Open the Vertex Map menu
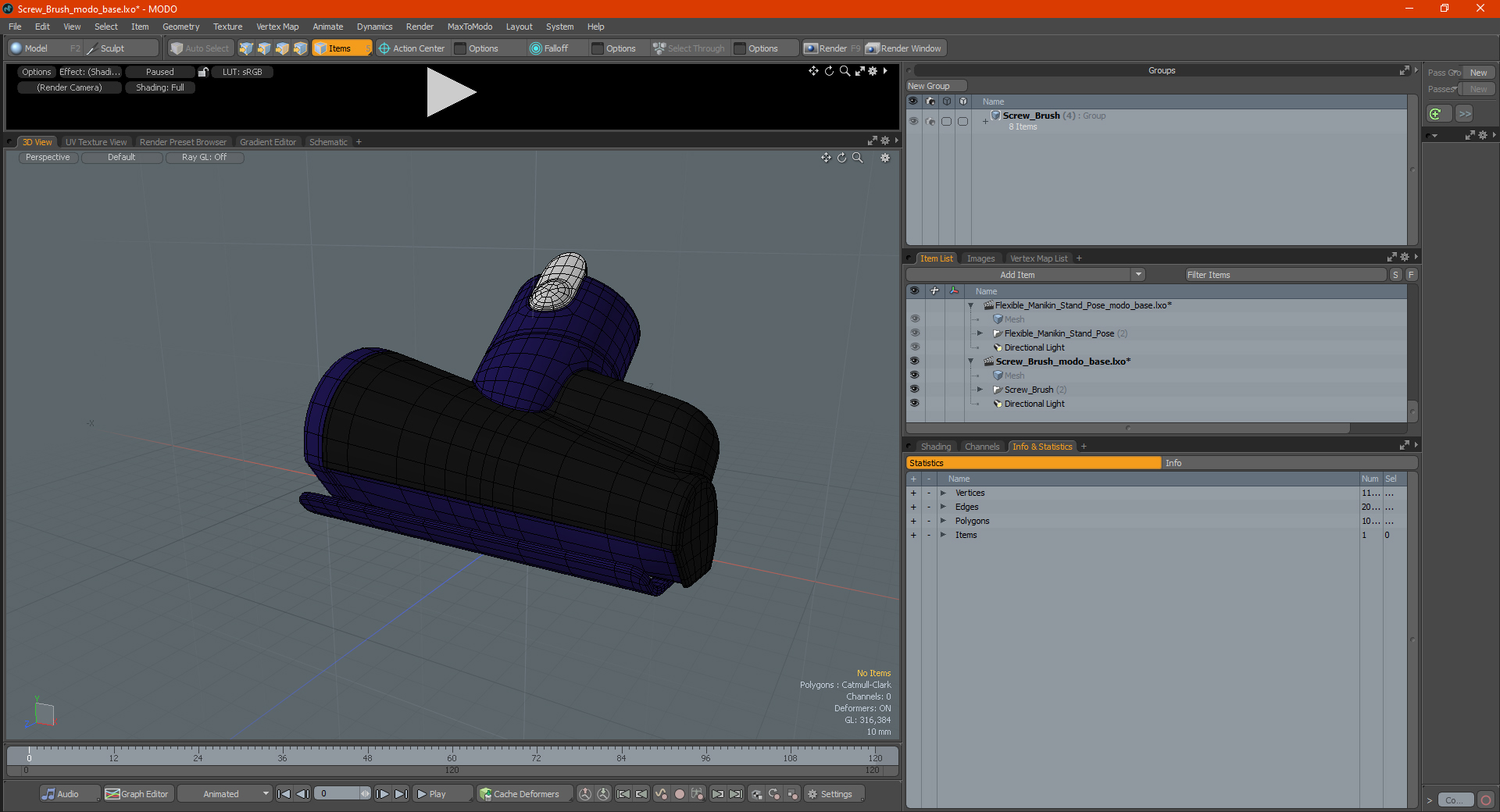 click(x=277, y=27)
